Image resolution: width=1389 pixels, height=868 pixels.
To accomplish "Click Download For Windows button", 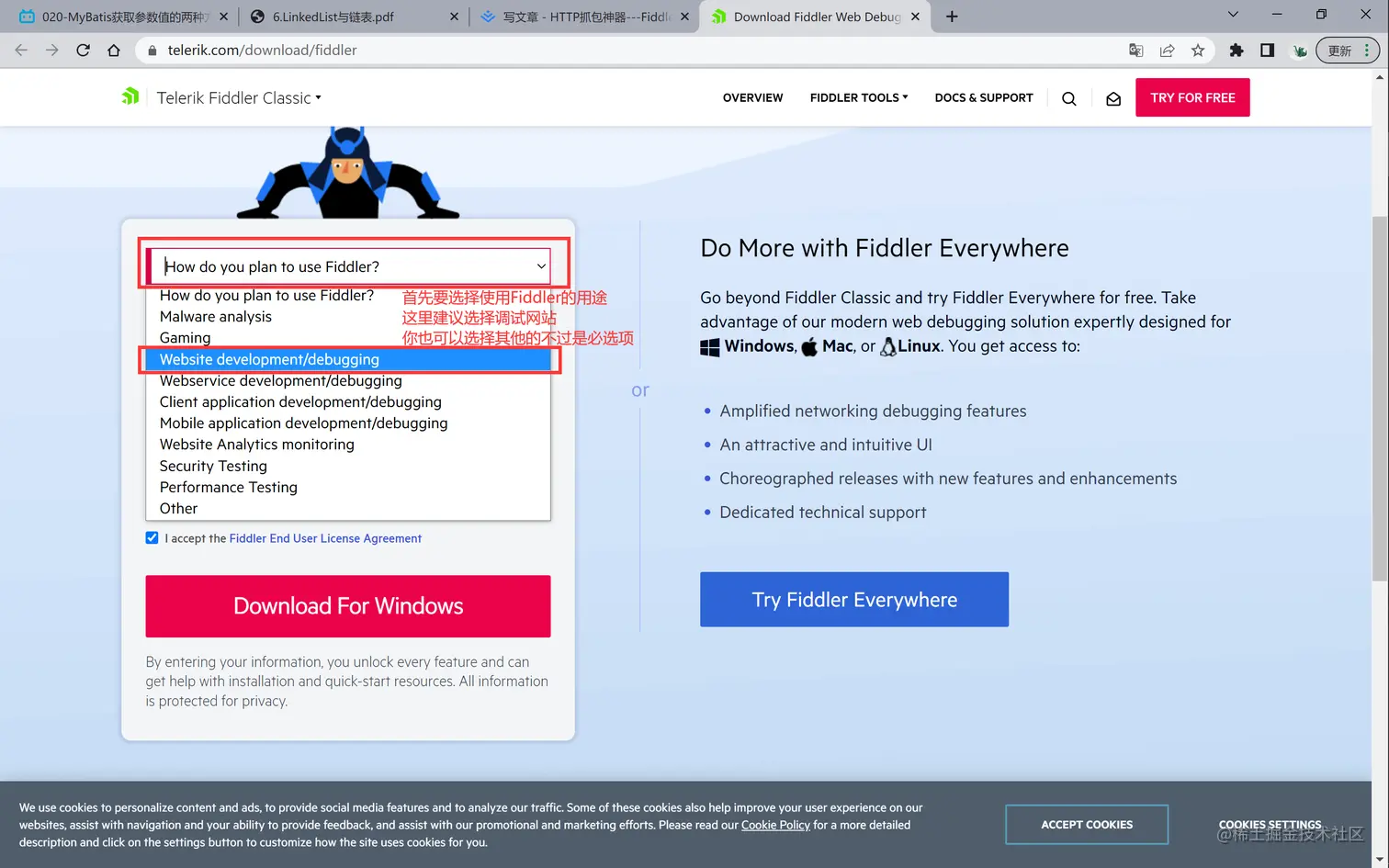I will pos(348,606).
